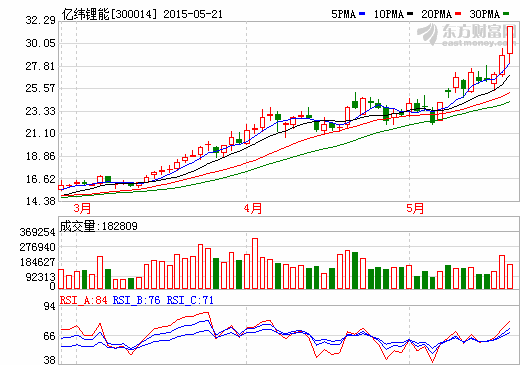Click the 14.38 price axis value
Viewport: 520px width, 365px height.
pos(40,201)
